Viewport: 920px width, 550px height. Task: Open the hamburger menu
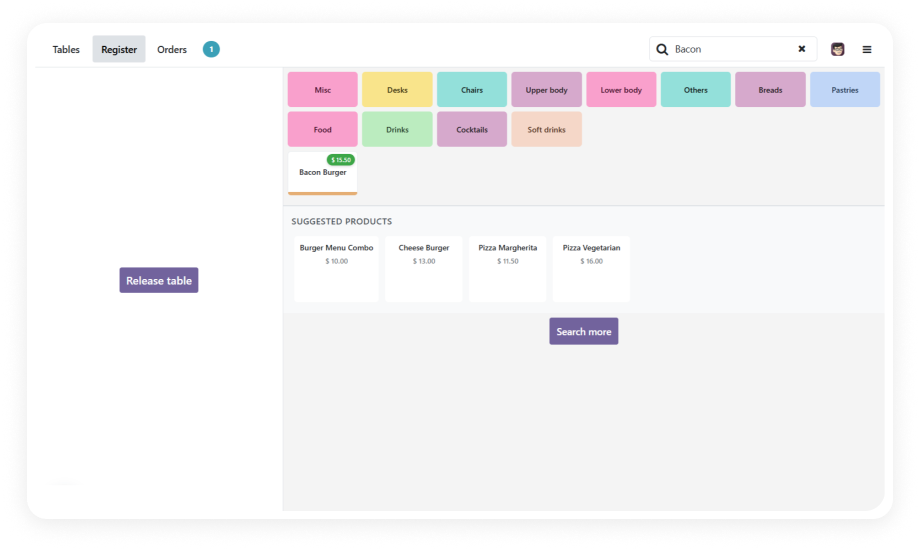(x=867, y=50)
